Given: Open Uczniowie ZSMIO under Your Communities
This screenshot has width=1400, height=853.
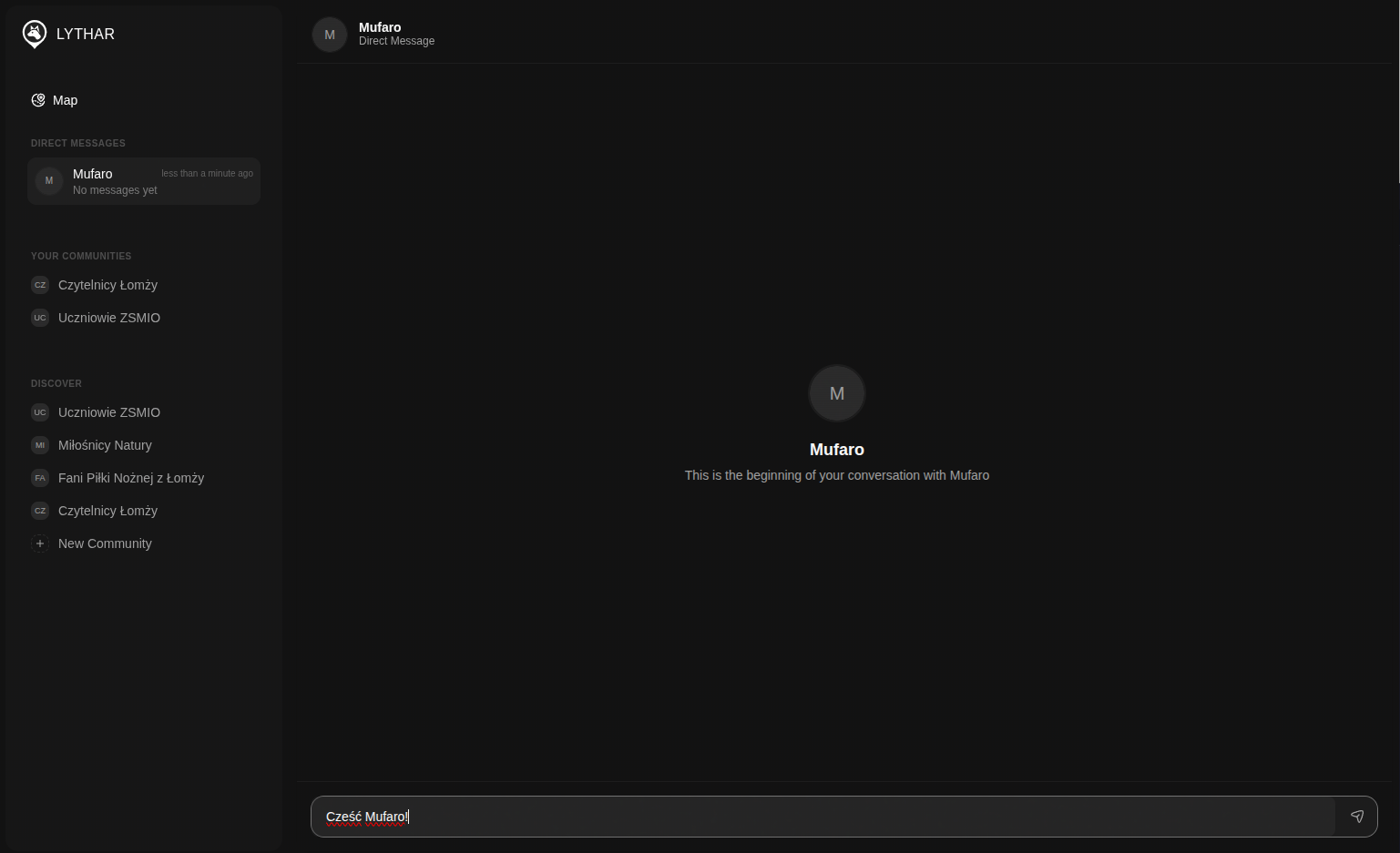Looking at the screenshot, I should coord(109,318).
